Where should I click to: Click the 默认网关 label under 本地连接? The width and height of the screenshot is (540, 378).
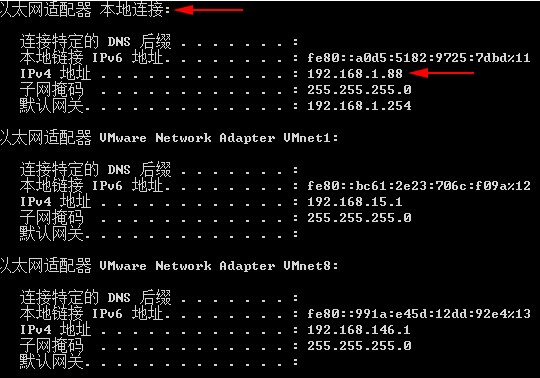point(52,106)
